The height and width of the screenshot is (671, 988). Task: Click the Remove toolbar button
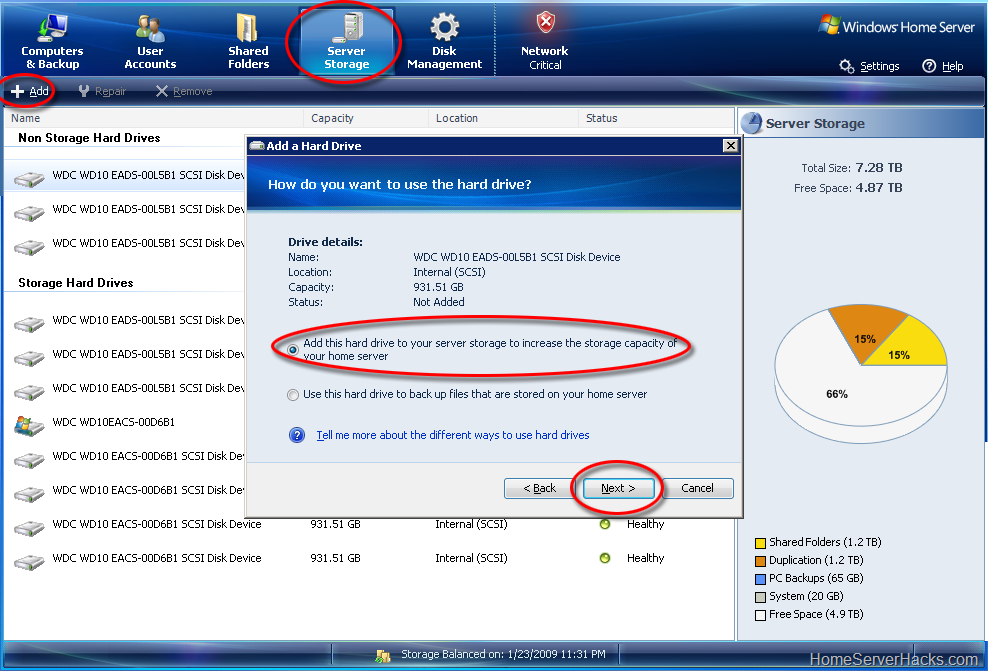[x=184, y=91]
